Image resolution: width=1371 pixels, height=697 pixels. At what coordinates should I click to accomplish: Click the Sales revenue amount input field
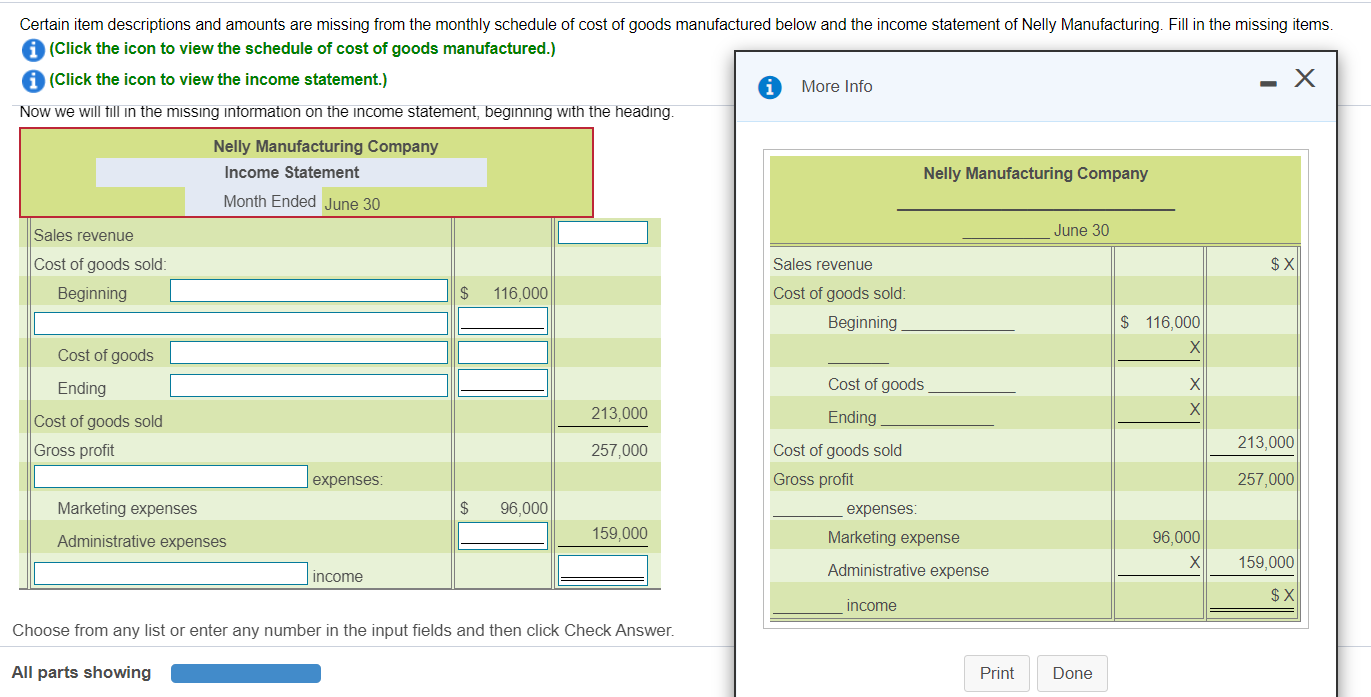[x=602, y=231]
